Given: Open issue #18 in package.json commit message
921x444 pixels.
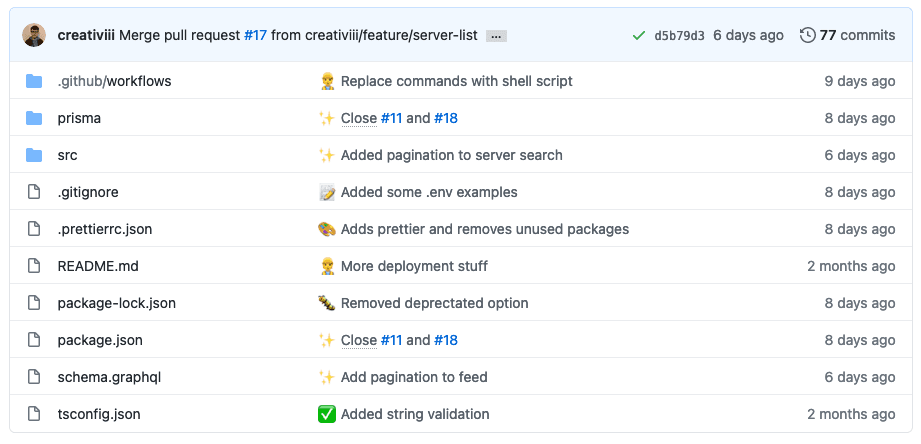Looking at the screenshot, I should pos(446,340).
